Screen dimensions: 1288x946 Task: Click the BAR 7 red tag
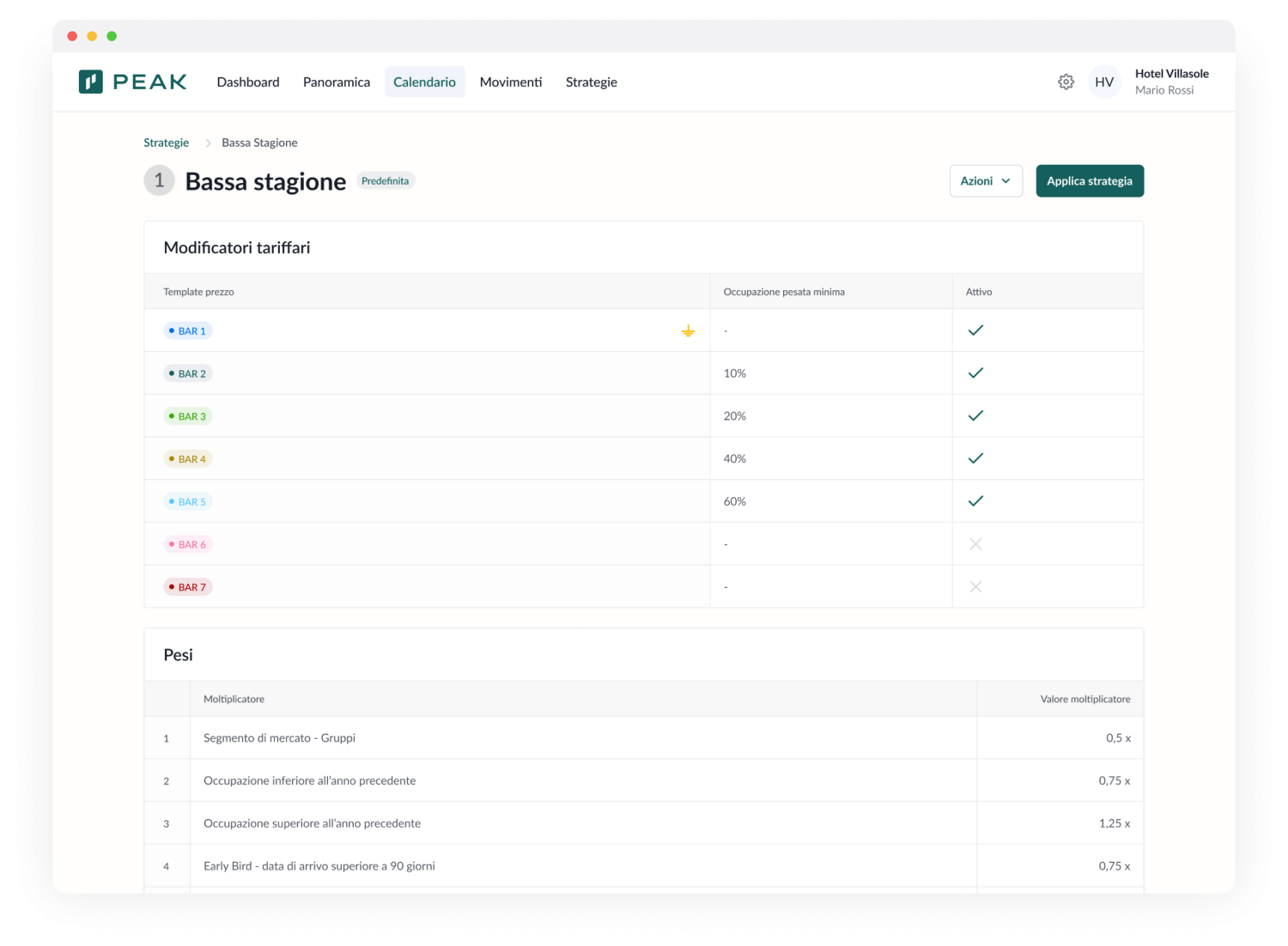pos(188,587)
